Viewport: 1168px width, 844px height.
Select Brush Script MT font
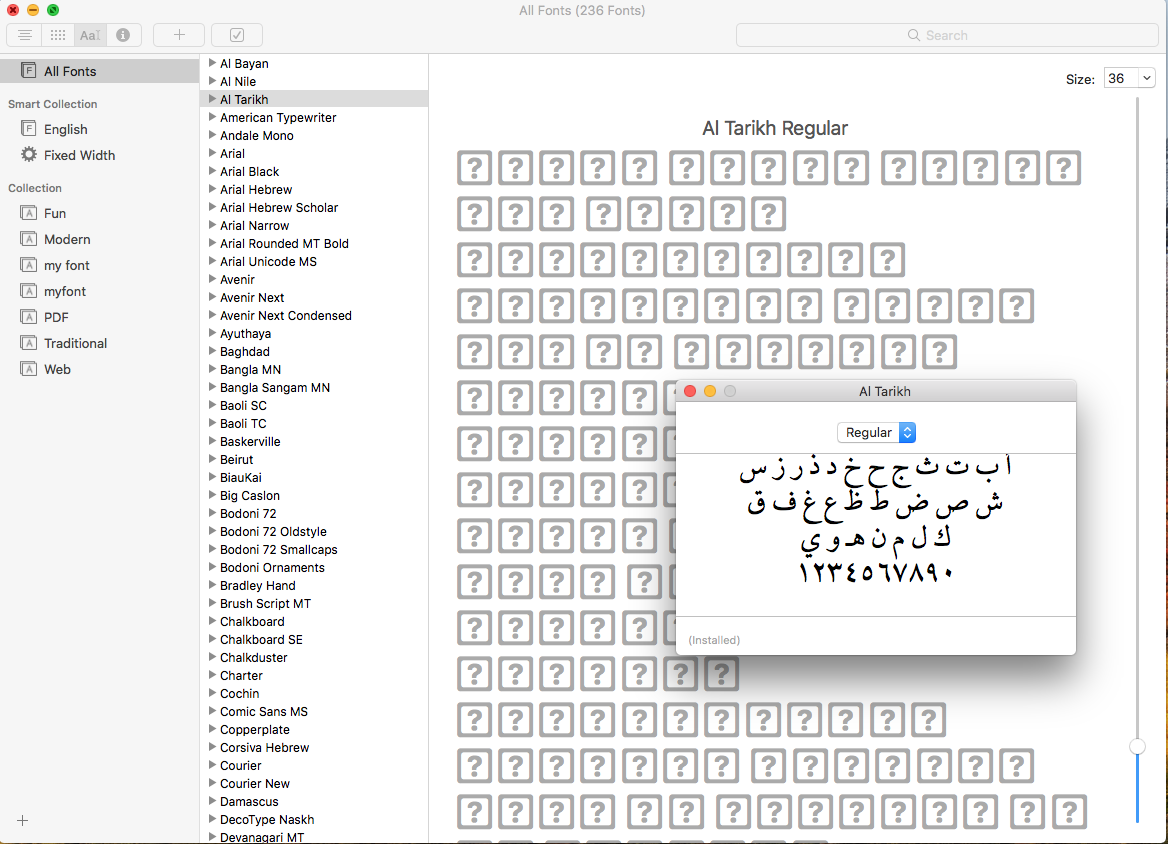pos(265,603)
